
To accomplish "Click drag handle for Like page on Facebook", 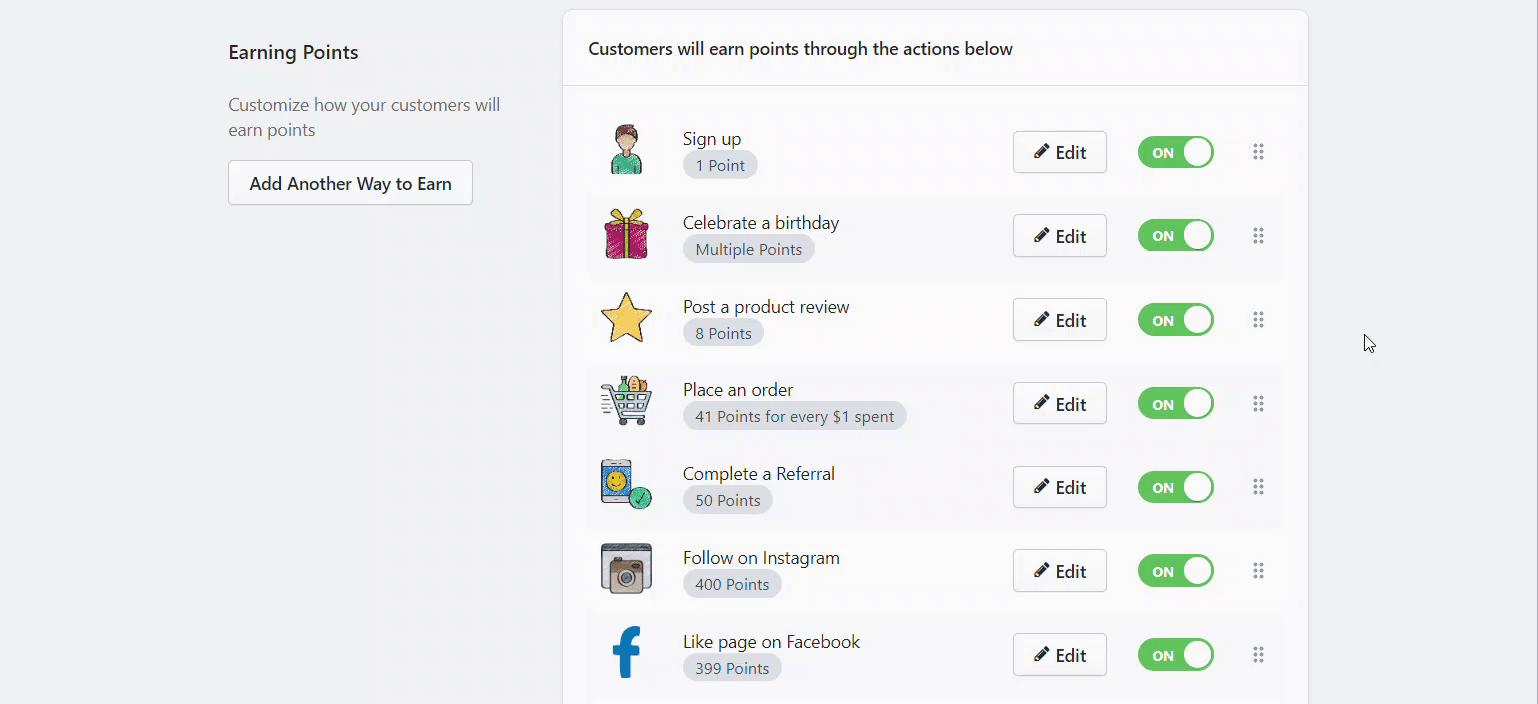I will (x=1258, y=655).
